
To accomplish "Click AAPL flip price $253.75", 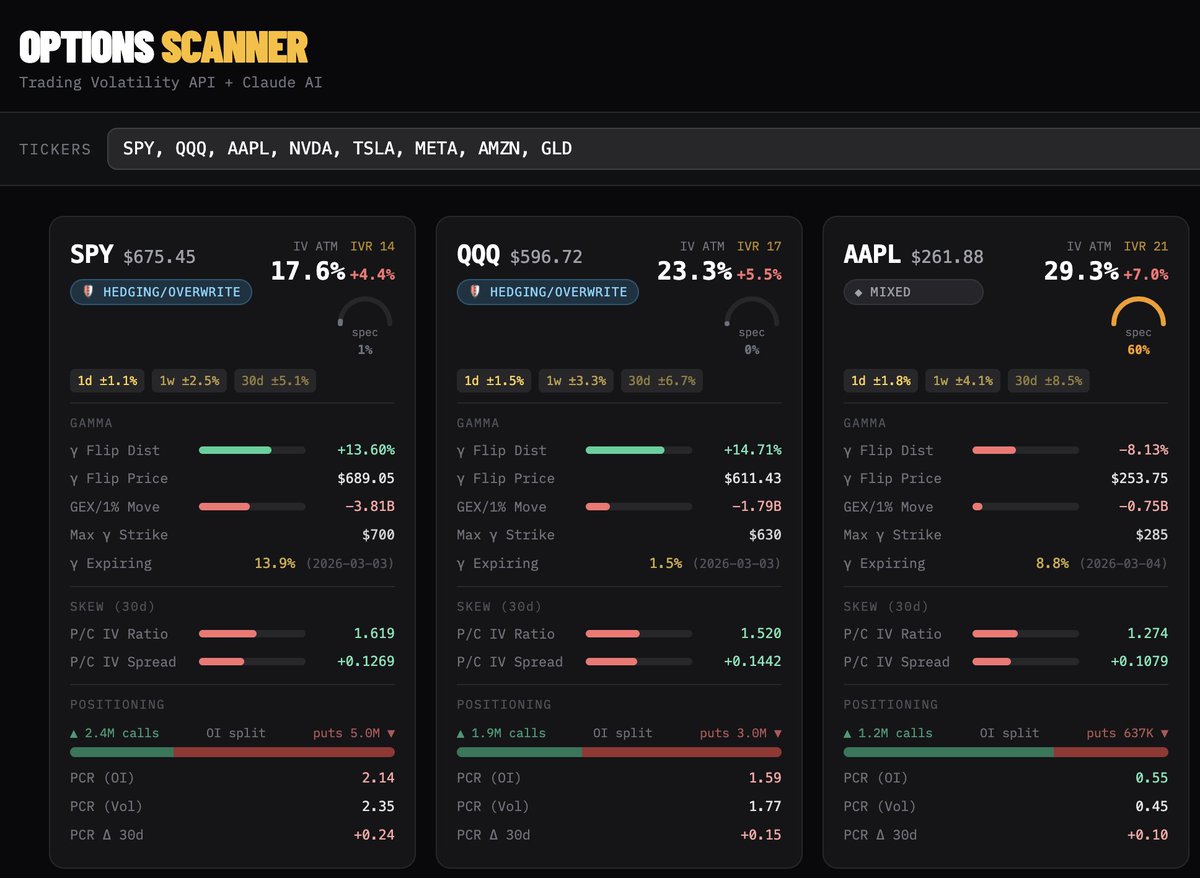I will pyautogui.click(x=1140, y=478).
